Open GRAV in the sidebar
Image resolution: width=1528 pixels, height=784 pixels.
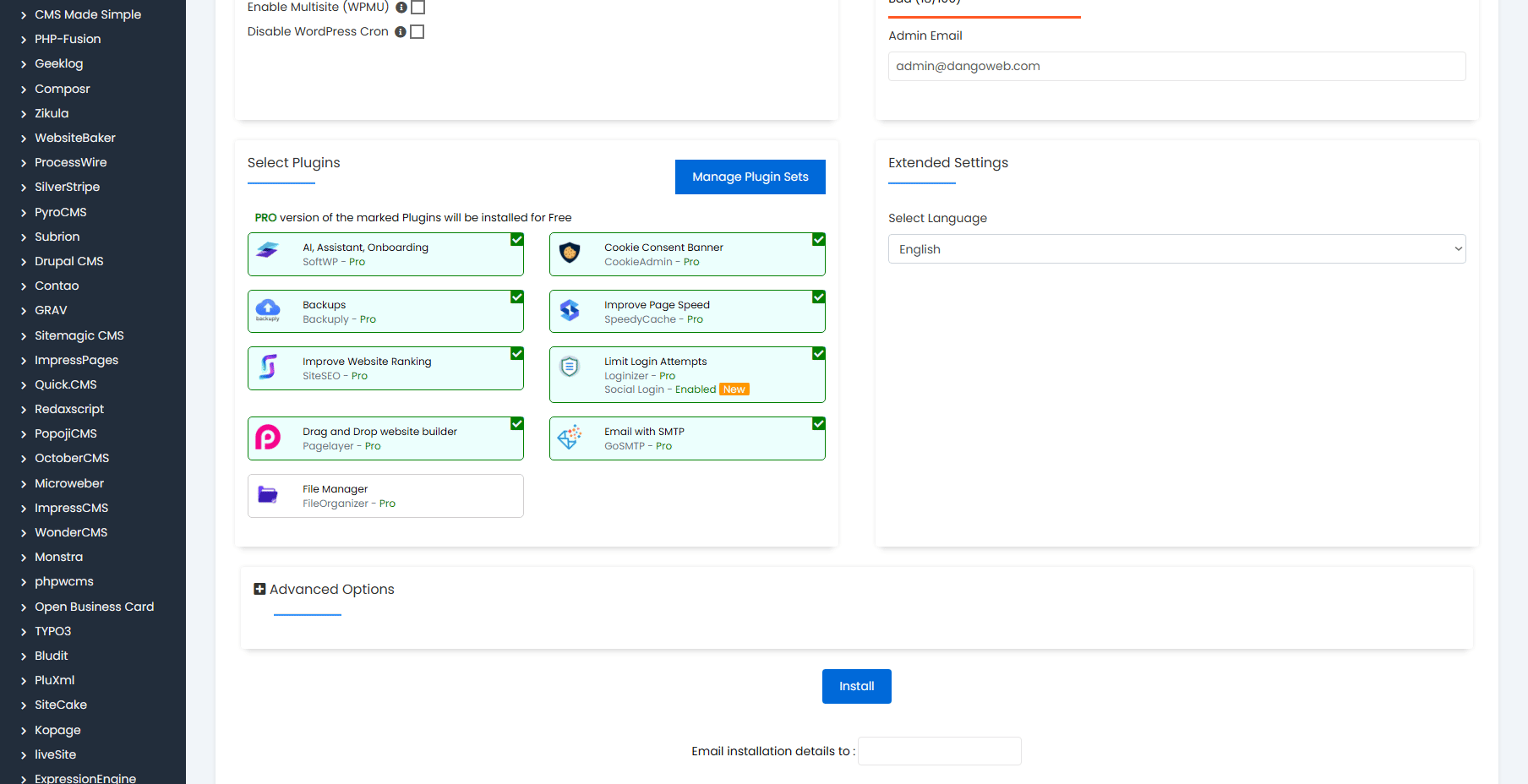tap(51, 310)
